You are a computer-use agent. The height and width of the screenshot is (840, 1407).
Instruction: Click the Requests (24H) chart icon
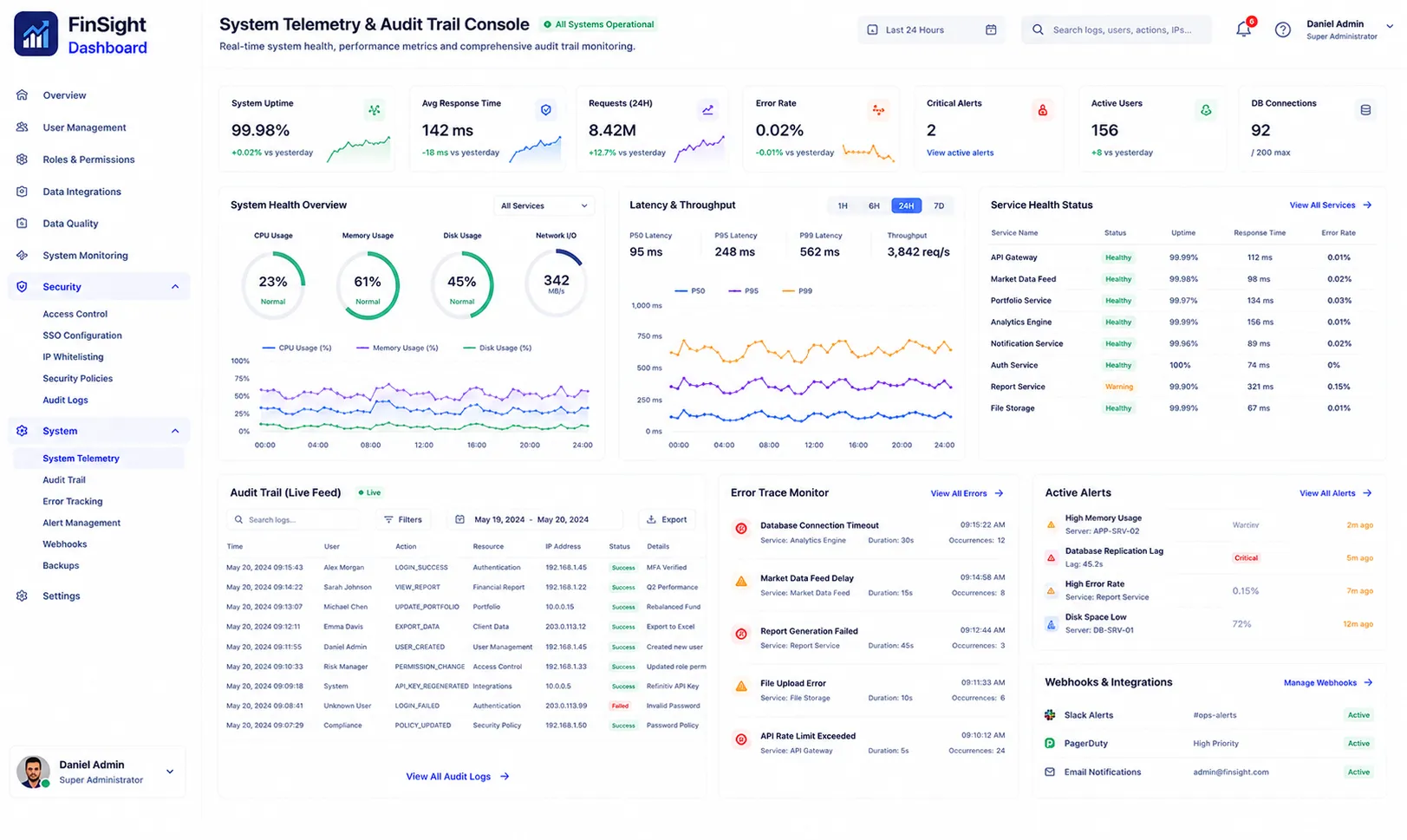(708, 110)
